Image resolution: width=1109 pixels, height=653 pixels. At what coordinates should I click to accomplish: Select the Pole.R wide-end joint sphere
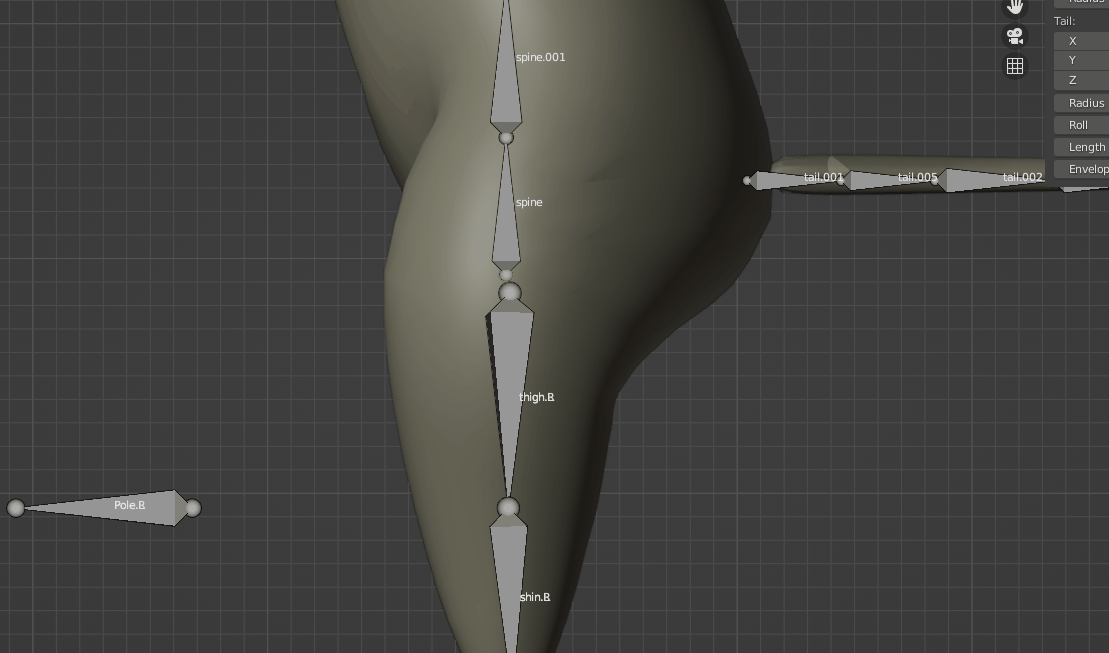192,508
